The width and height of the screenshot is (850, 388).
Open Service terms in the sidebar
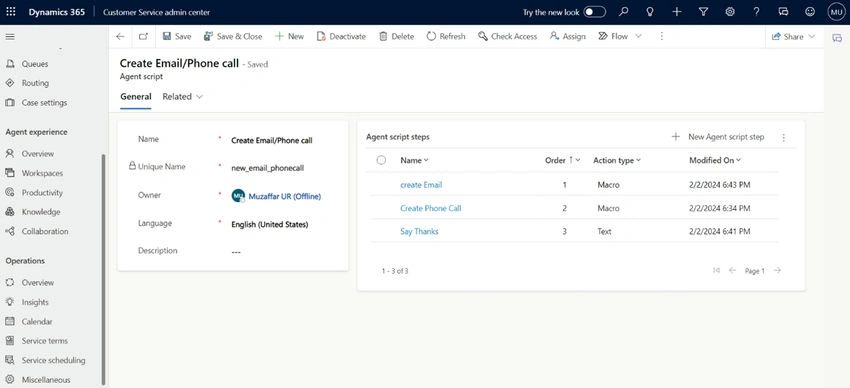click(44, 341)
